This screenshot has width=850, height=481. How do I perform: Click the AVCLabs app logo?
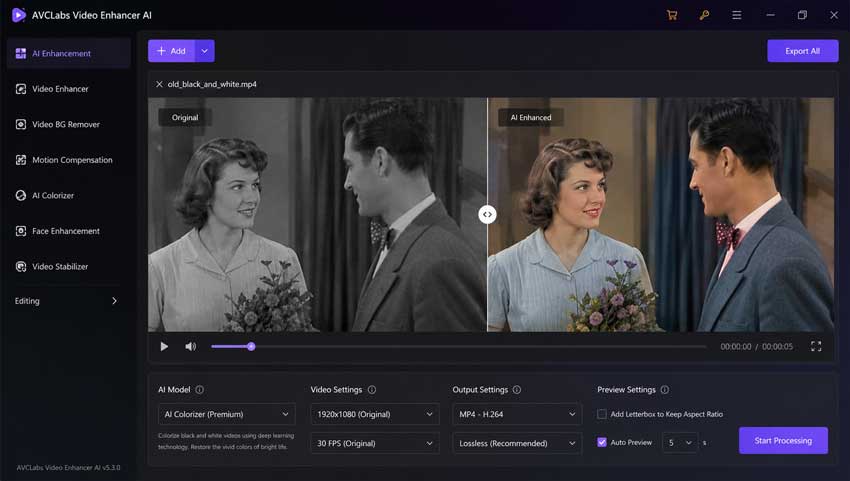coord(18,15)
